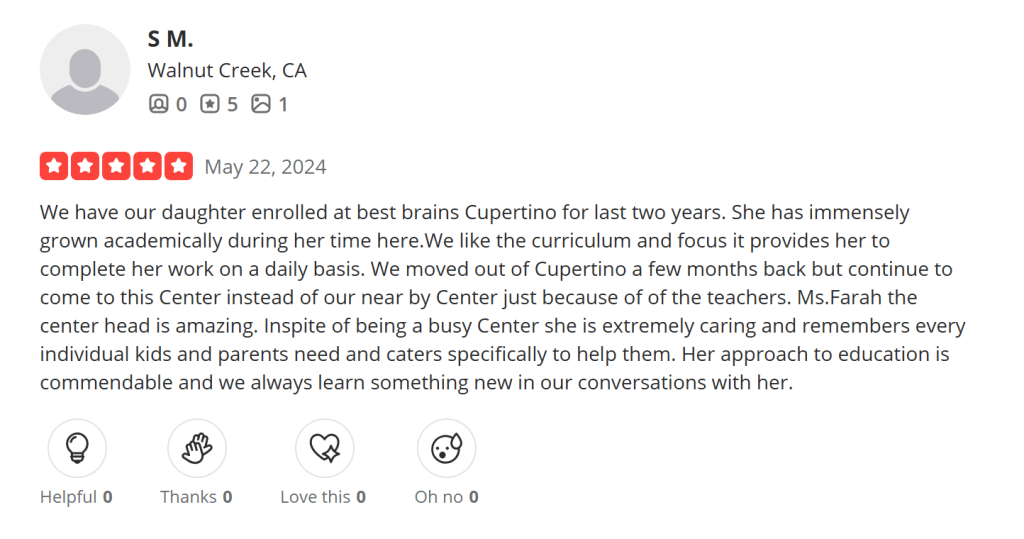Click the Helpful lightbulb icon
The image size is (1024, 539).
pyautogui.click(x=77, y=448)
